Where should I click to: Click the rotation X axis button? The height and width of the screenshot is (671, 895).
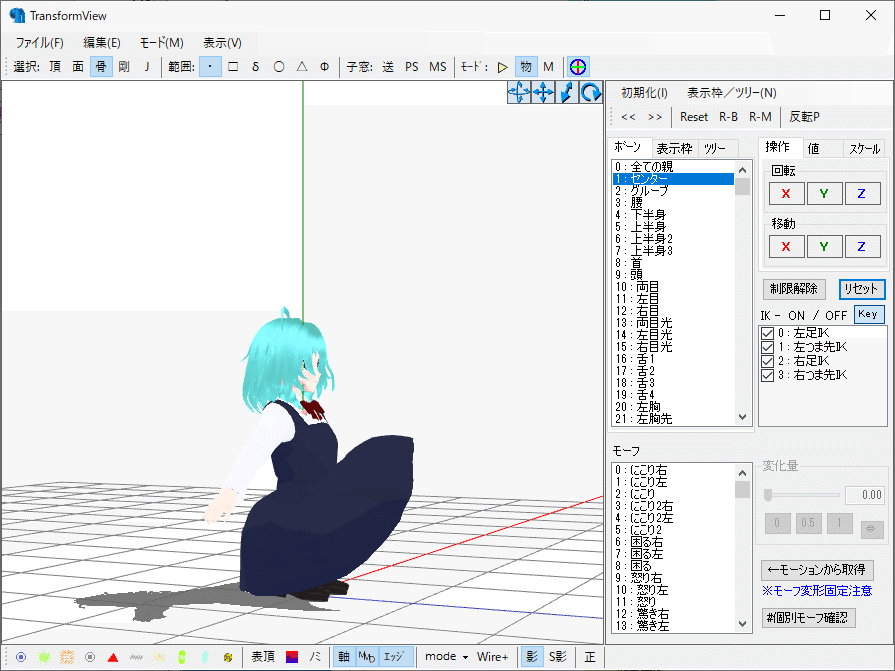[786, 193]
